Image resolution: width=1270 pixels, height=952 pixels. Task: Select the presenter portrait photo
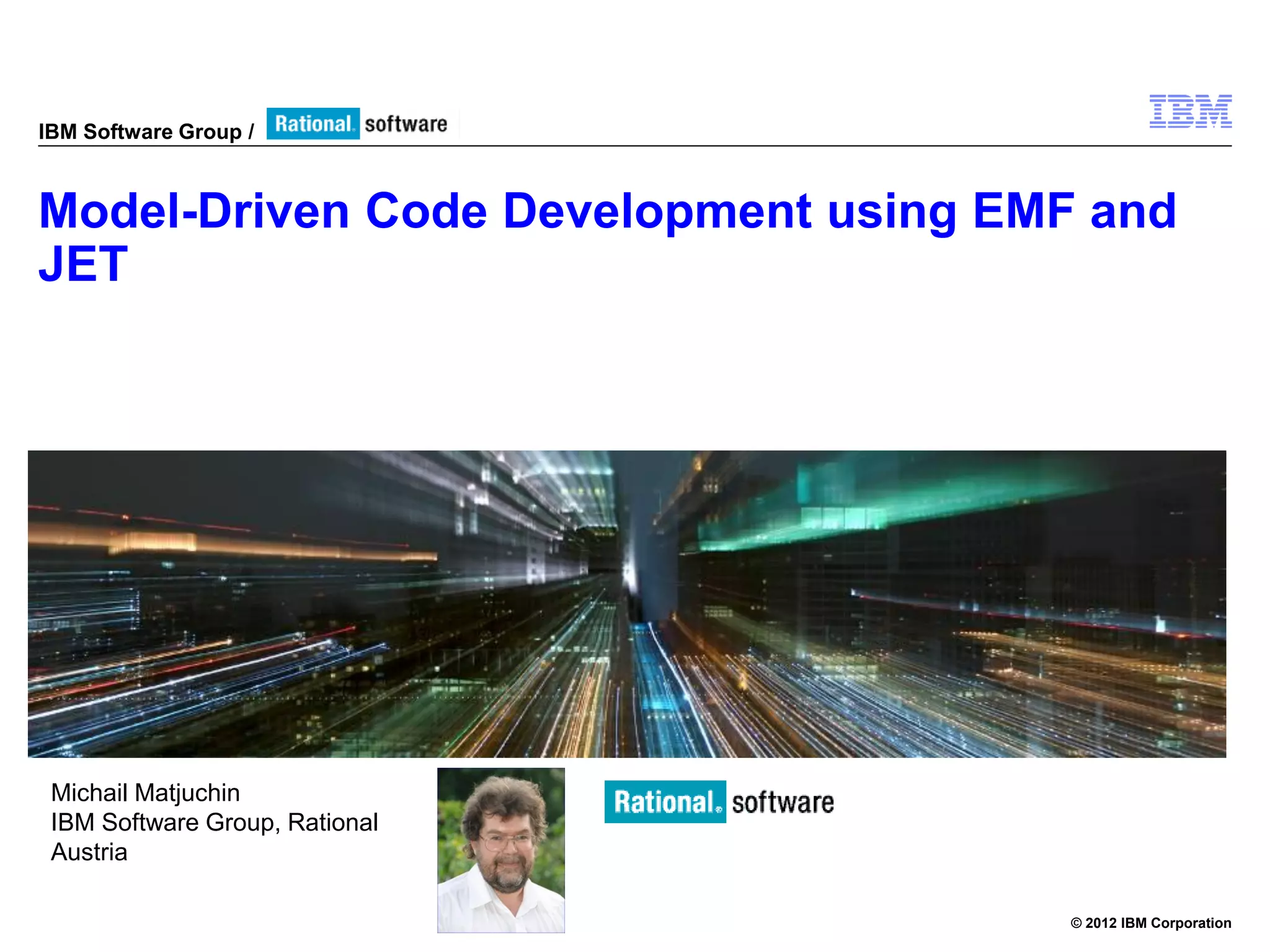[x=501, y=850]
